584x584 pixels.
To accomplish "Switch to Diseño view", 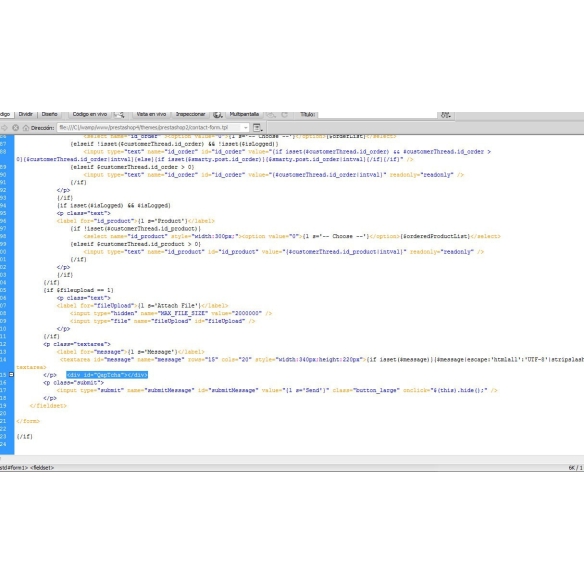I will (50, 114).
